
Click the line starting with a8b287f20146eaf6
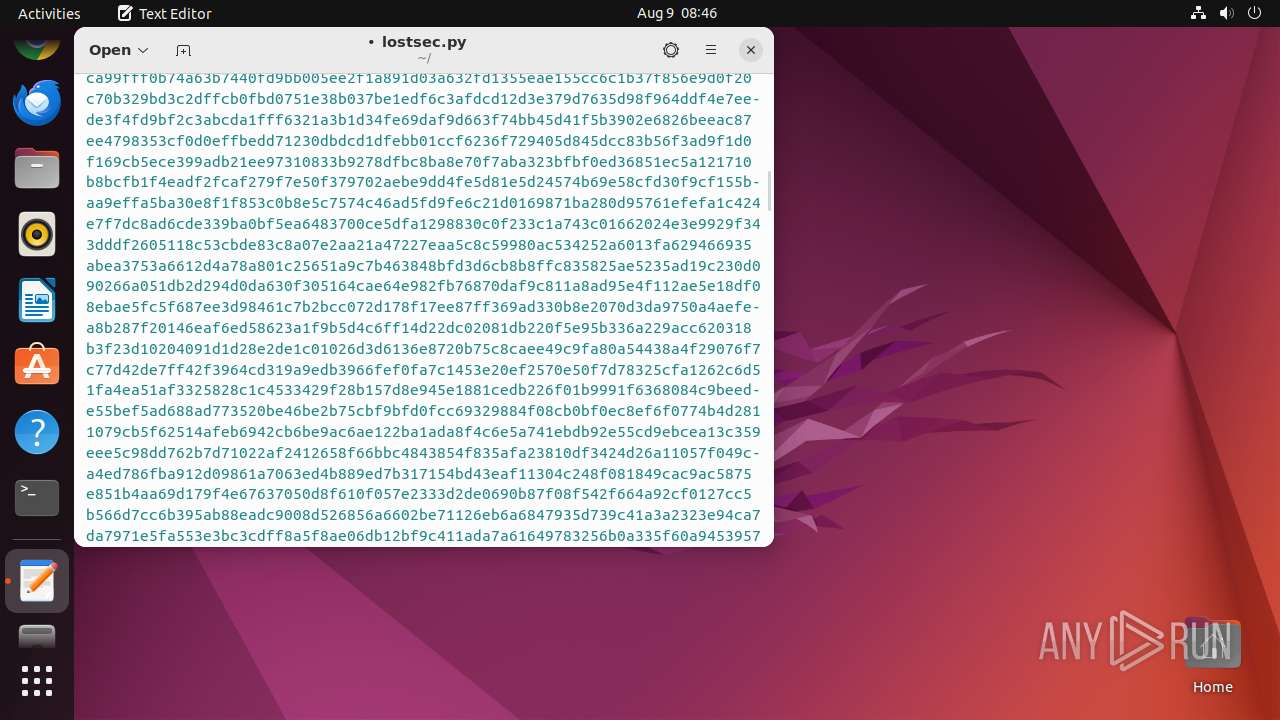pos(419,328)
